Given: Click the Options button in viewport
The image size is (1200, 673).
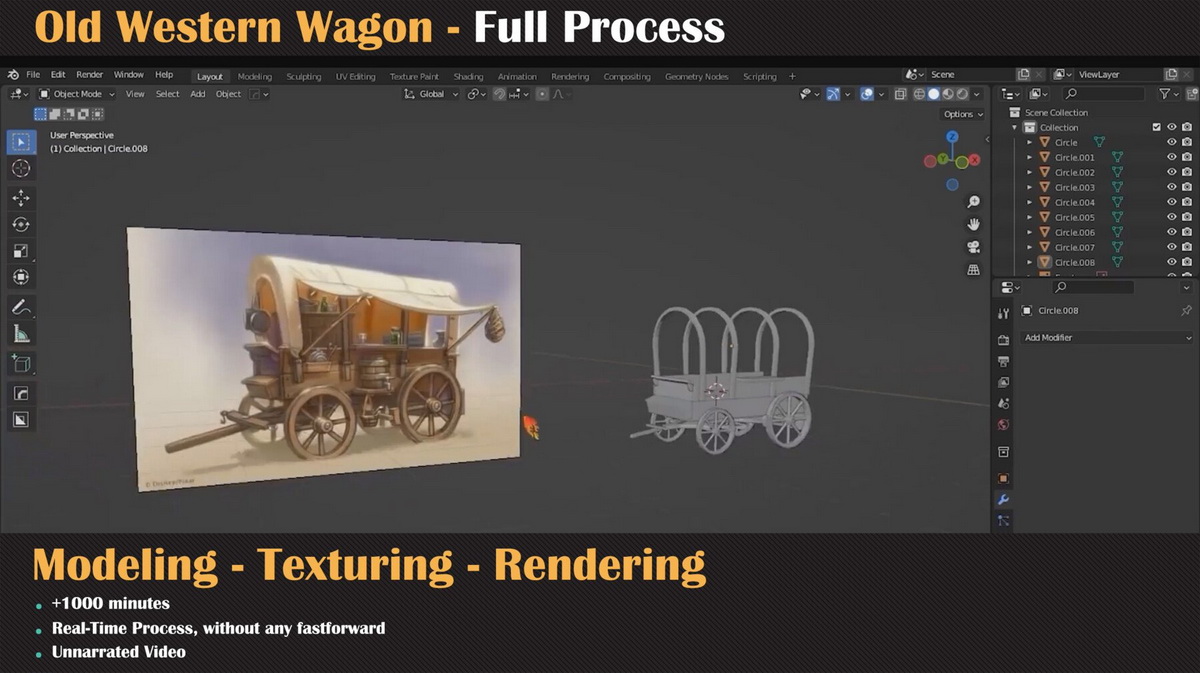Looking at the screenshot, I should [x=963, y=114].
